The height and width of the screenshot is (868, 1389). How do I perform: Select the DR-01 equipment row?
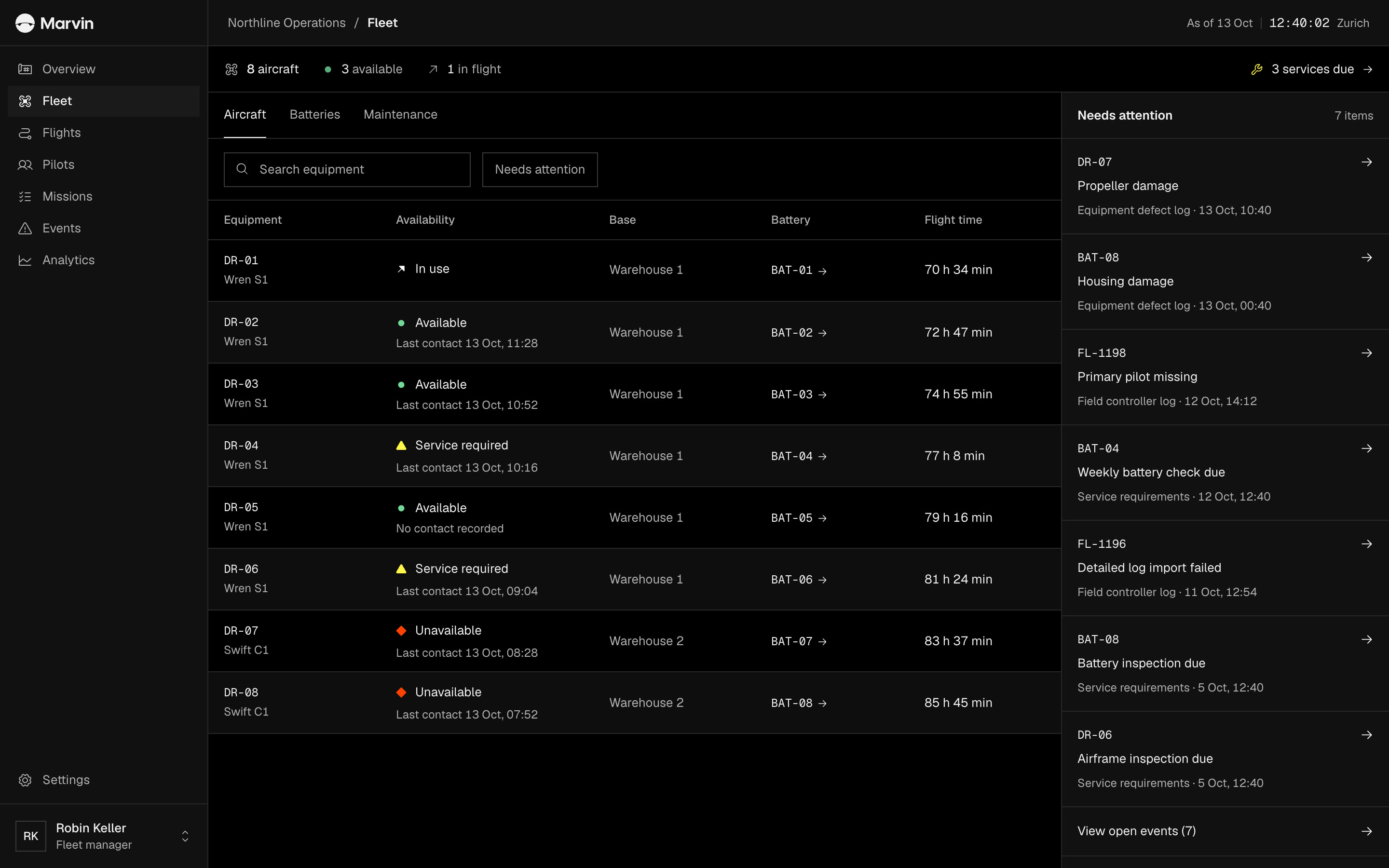coord(634,271)
